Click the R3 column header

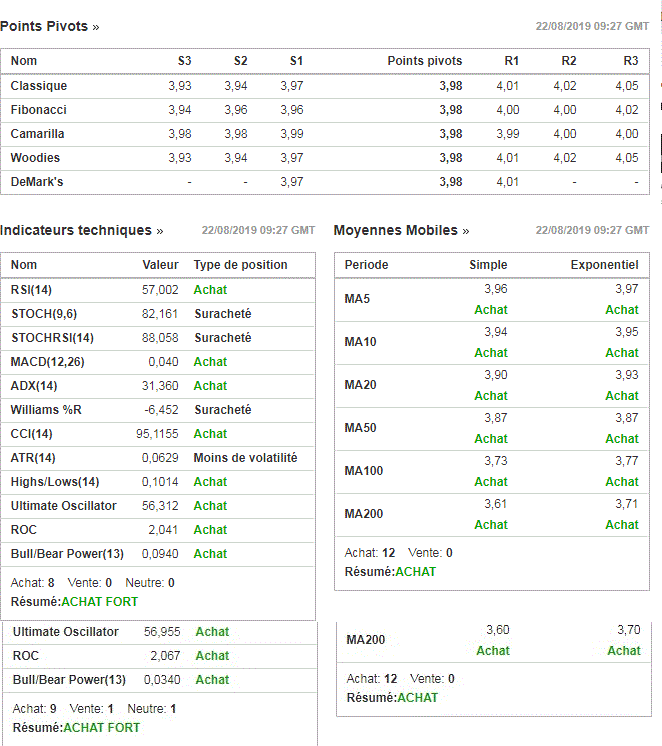[631, 61]
